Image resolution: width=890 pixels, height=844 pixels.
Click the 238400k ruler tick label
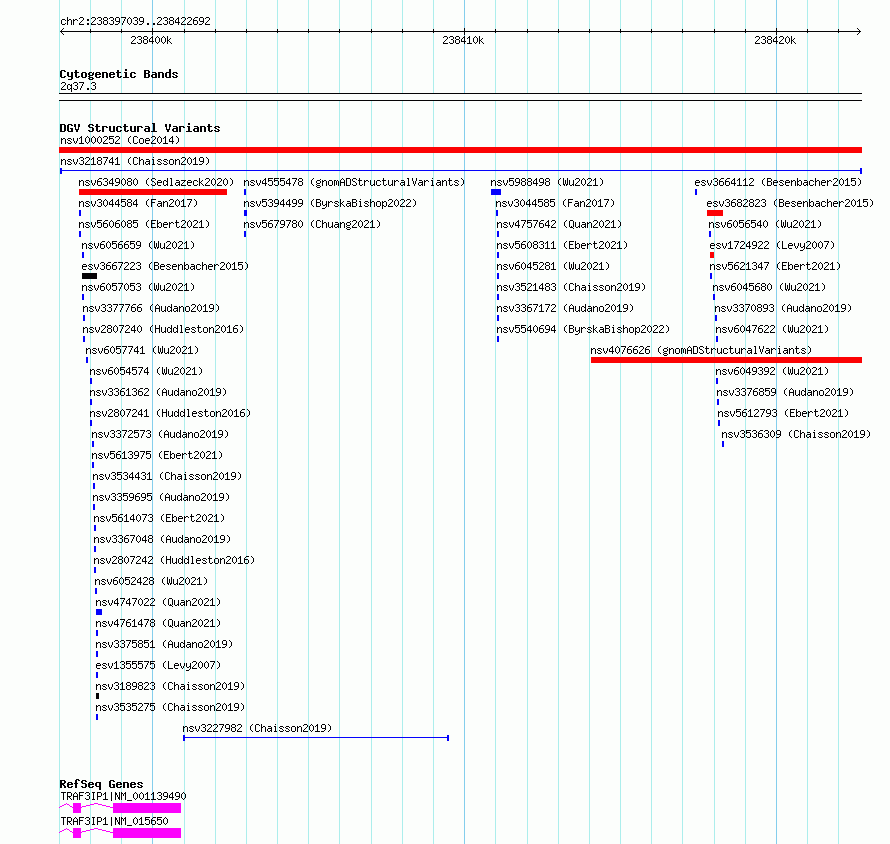click(151, 40)
